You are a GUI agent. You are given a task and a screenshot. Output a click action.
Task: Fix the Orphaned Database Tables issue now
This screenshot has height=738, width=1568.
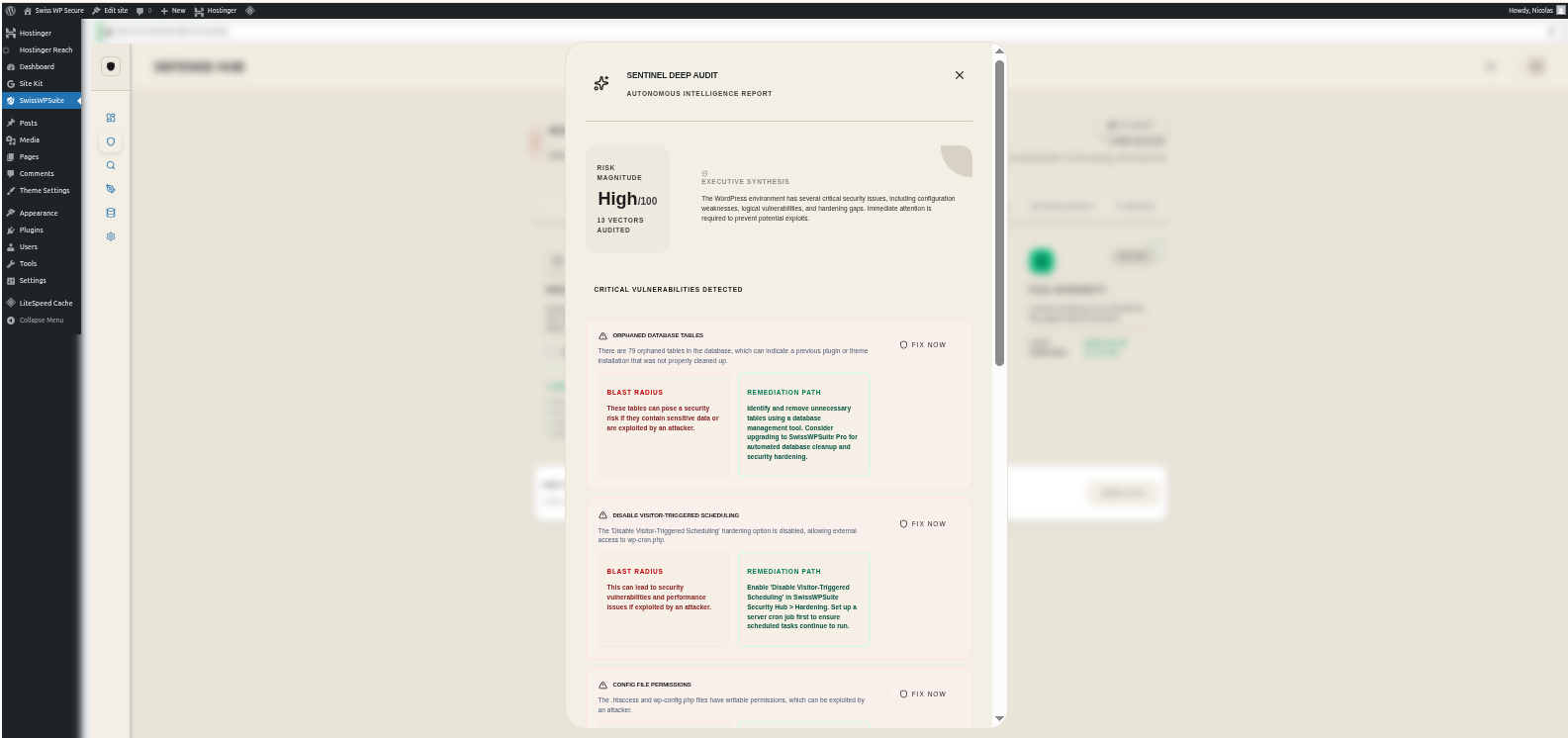point(923,345)
